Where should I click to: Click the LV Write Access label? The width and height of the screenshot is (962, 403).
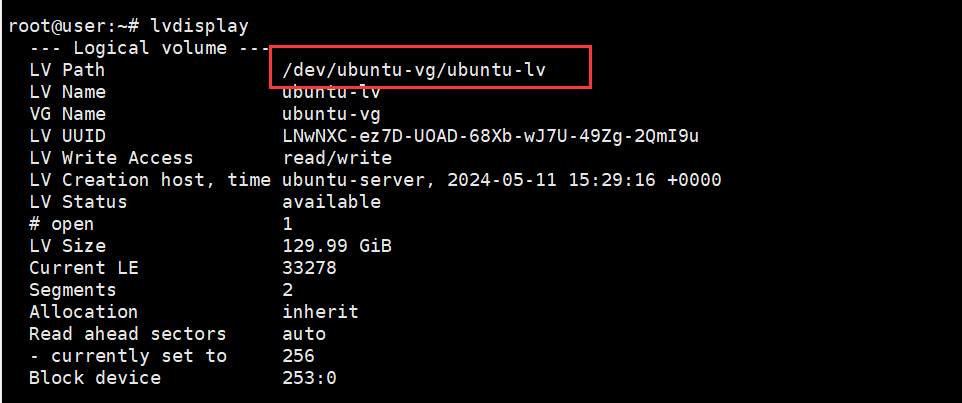111,158
